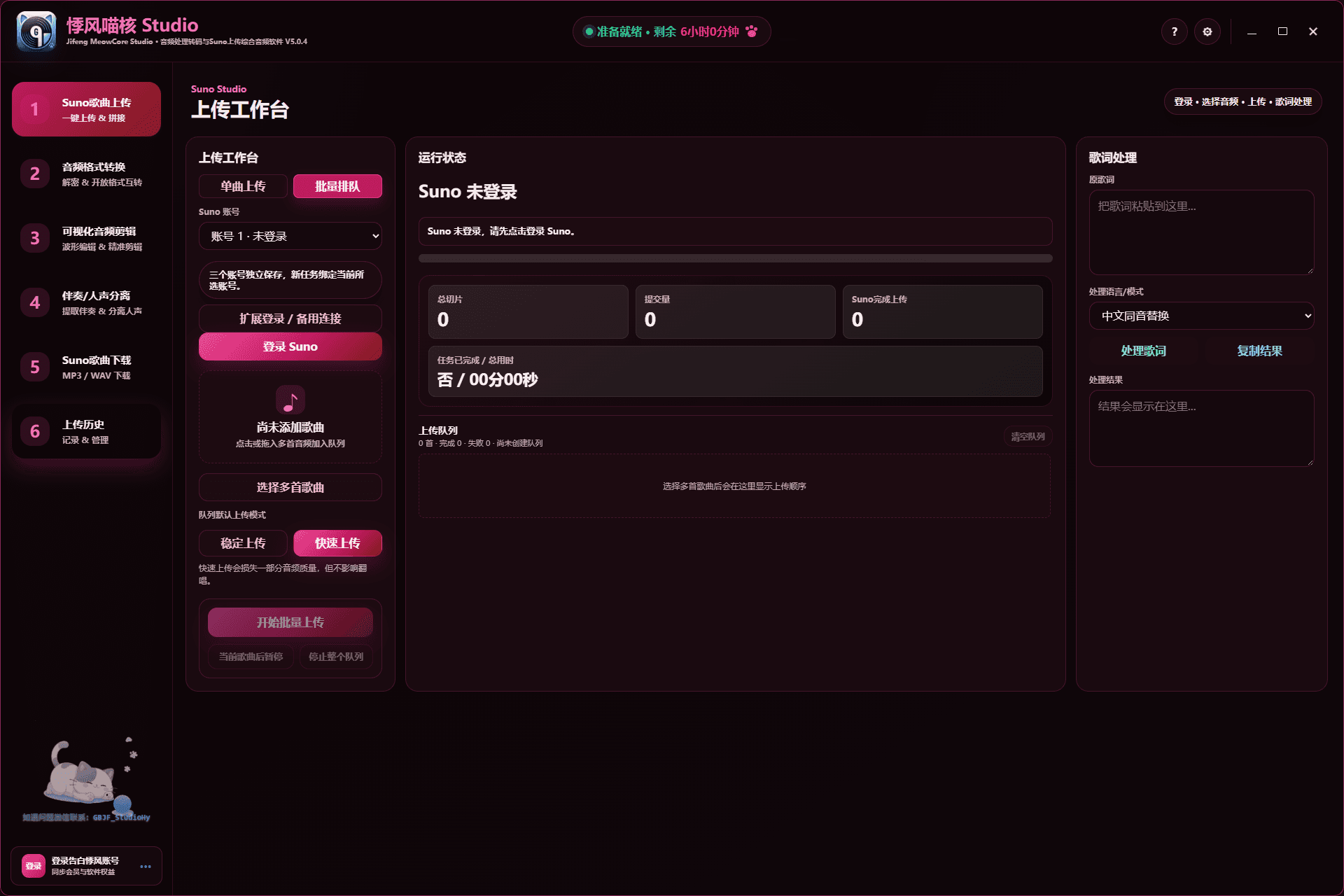Click the paw icon in status pill
The image size is (1344, 896).
pos(752,31)
